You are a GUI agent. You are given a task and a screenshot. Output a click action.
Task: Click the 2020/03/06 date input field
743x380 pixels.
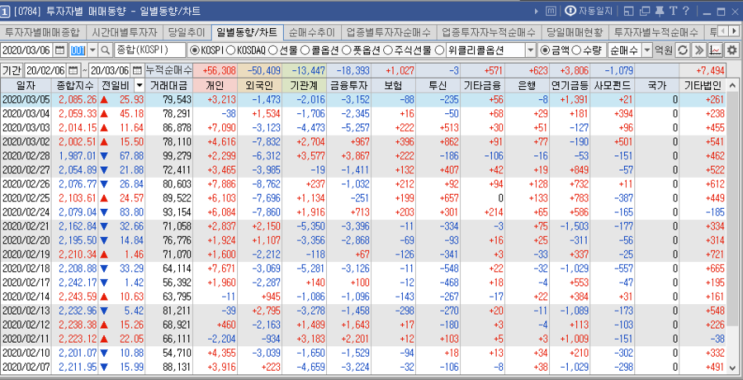tap(28, 50)
